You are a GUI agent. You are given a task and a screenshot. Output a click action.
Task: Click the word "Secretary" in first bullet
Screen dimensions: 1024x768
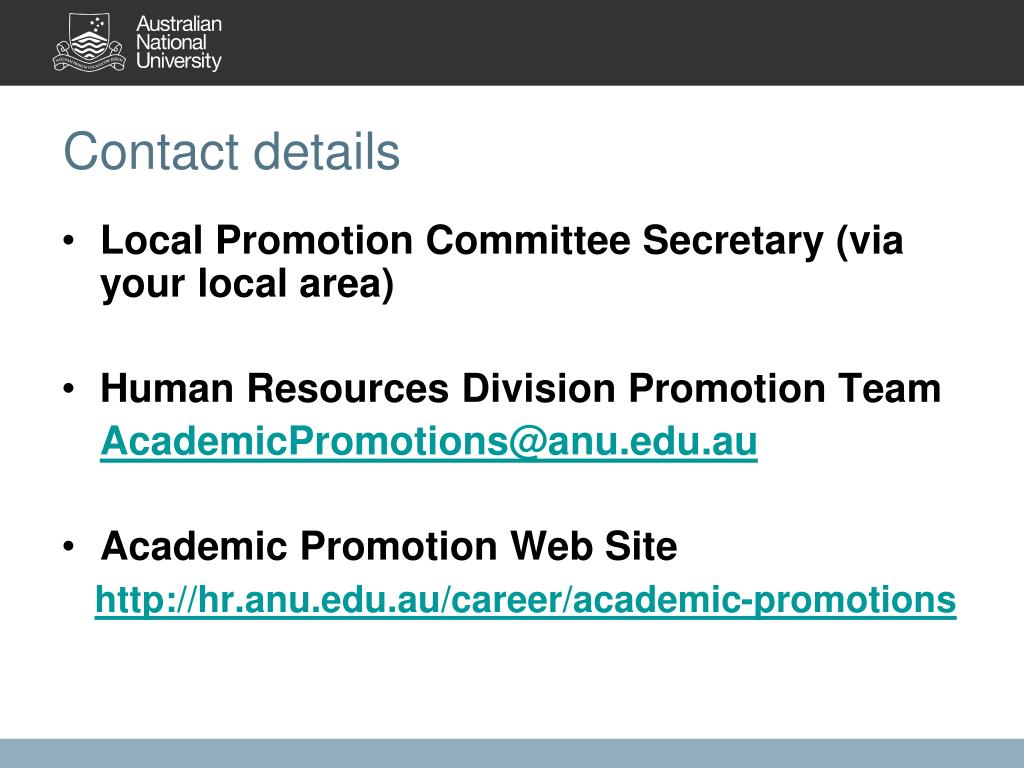(733, 242)
